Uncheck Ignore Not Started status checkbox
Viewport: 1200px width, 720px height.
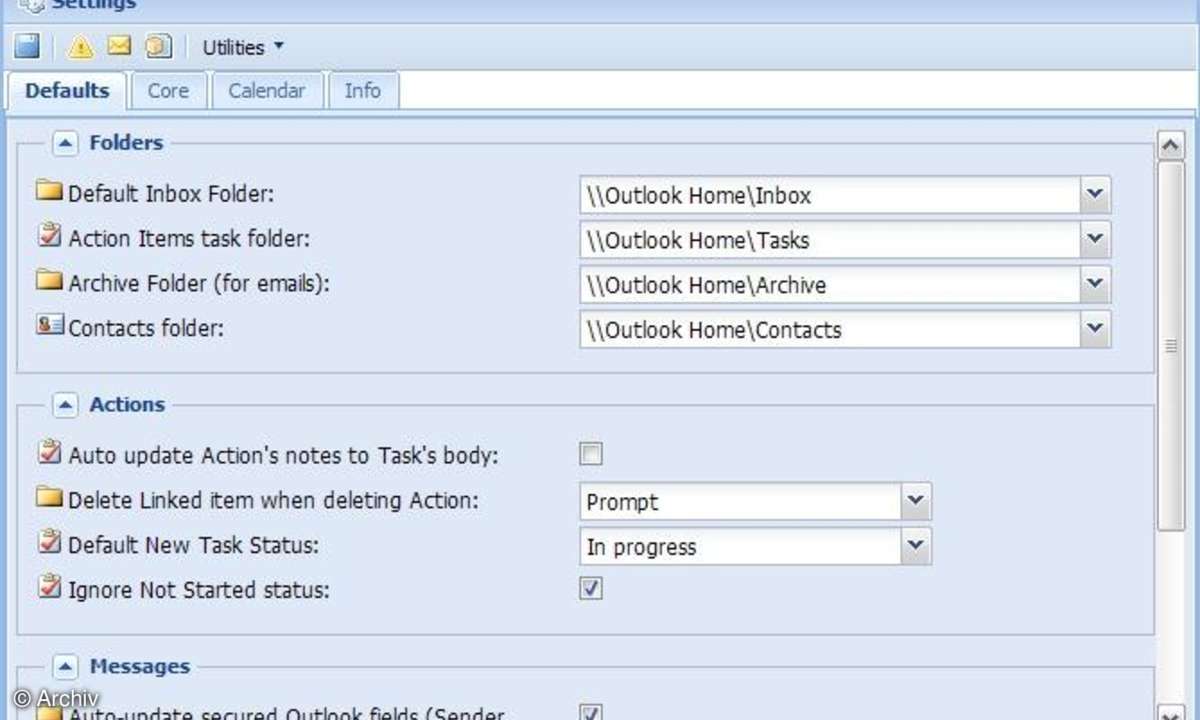tap(591, 588)
